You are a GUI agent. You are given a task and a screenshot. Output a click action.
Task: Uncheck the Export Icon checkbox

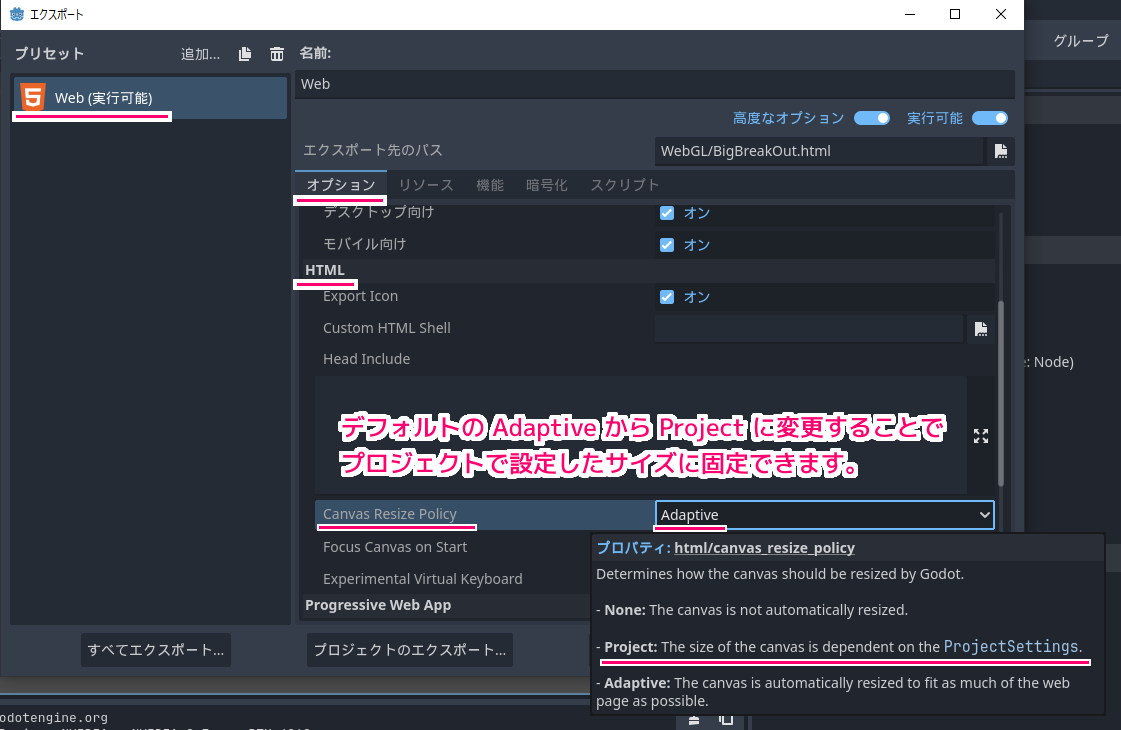(667, 297)
